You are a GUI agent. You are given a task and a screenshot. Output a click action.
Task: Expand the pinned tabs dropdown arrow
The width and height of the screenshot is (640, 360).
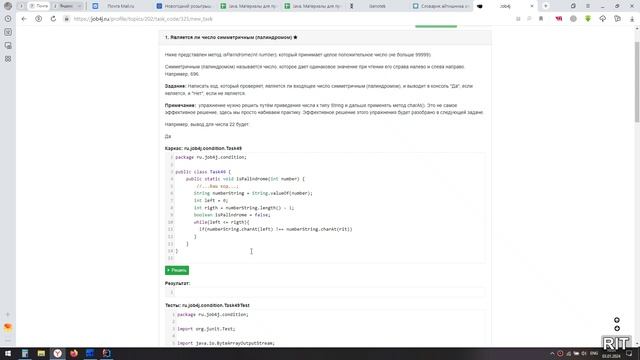coord(80,6)
